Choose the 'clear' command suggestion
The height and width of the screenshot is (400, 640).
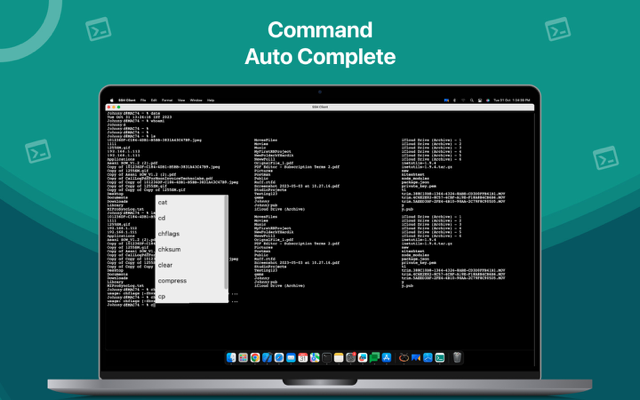[x=165, y=265]
